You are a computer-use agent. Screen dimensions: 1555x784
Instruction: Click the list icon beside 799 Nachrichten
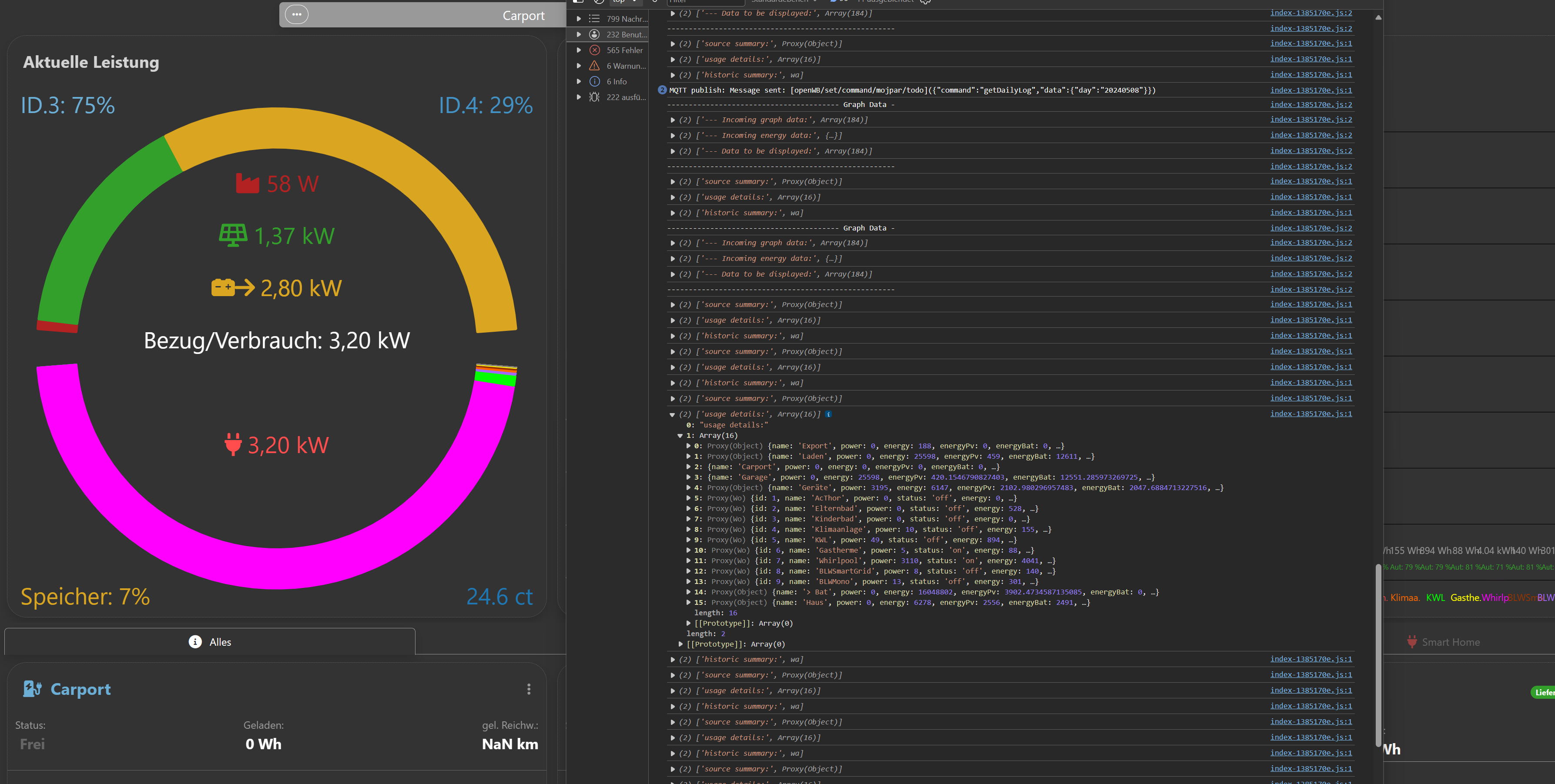(595, 19)
